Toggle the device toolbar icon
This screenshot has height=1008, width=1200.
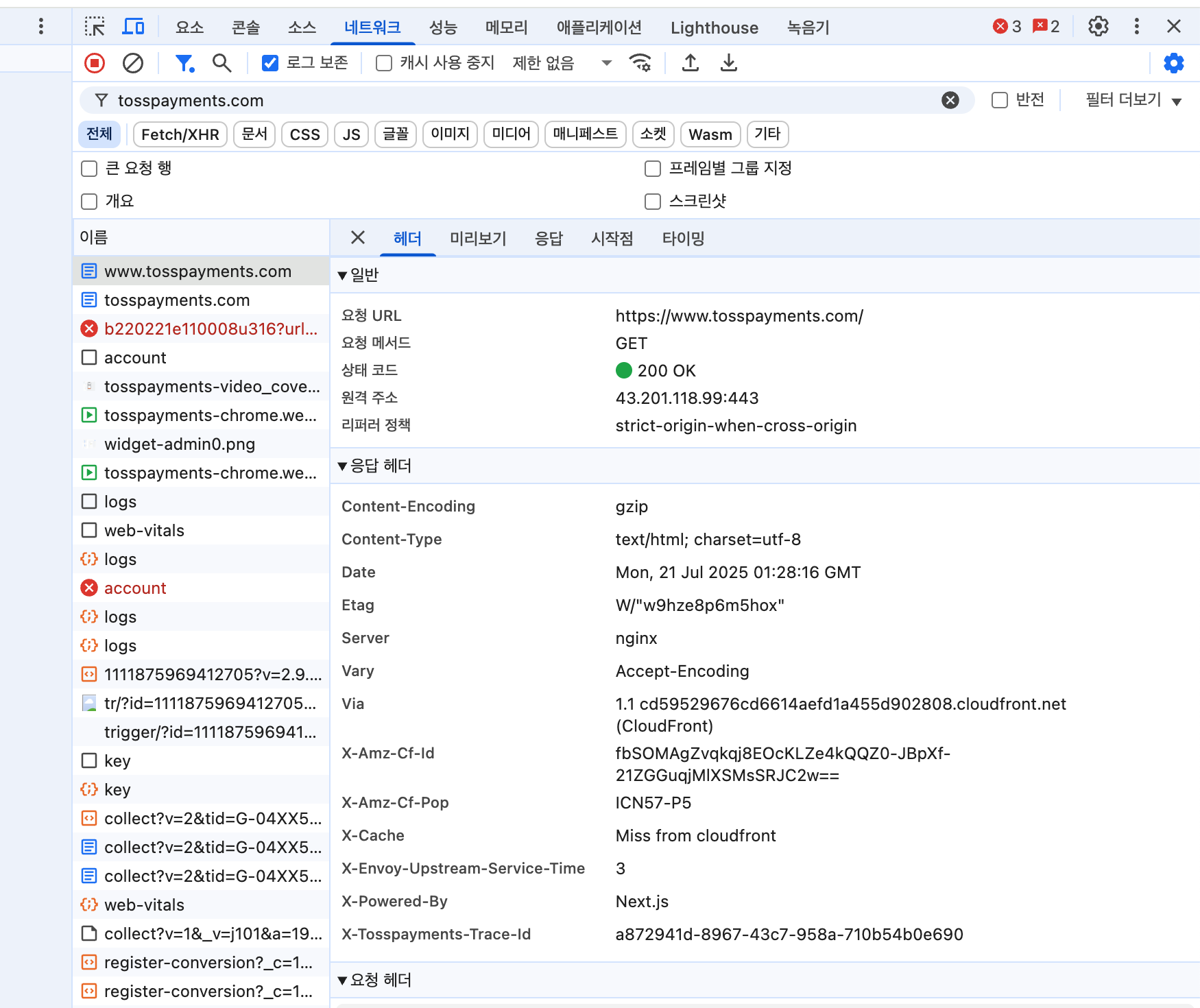pyautogui.click(x=133, y=27)
